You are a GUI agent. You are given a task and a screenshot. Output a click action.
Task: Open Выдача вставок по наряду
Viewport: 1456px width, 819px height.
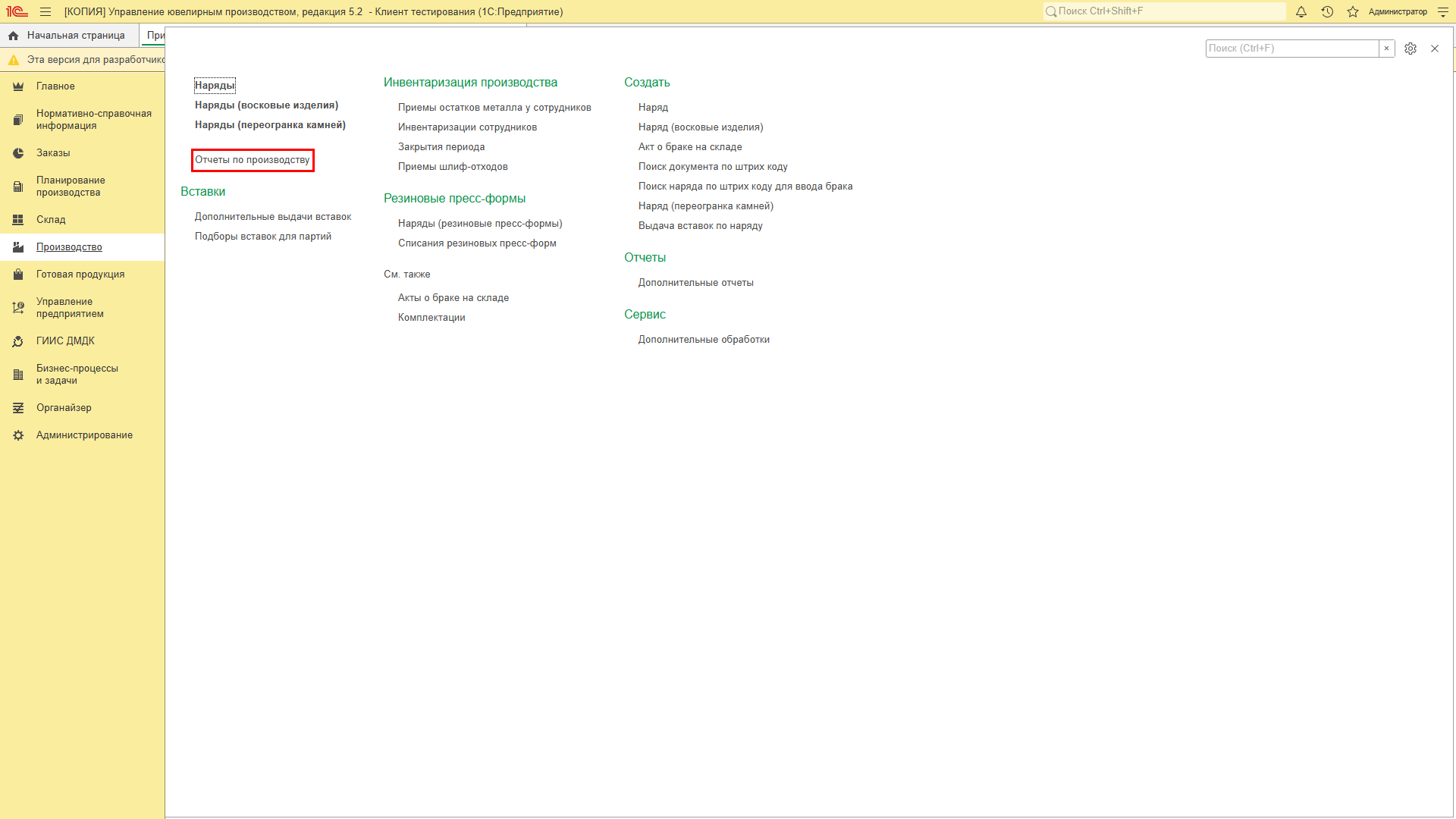[x=701, y=226]
